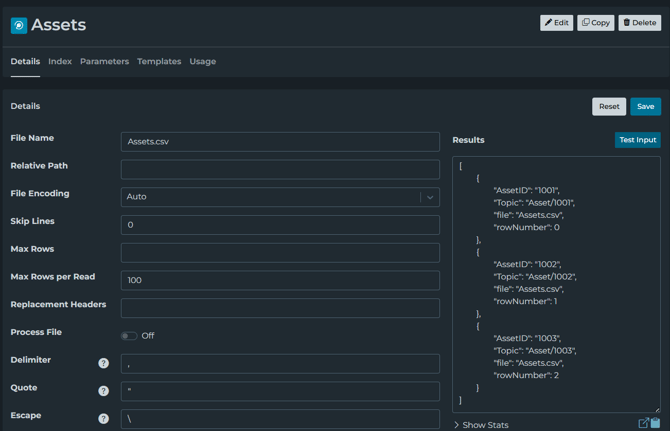Open results in new window icon
The image size is (670, 431).
pos(643,423)
